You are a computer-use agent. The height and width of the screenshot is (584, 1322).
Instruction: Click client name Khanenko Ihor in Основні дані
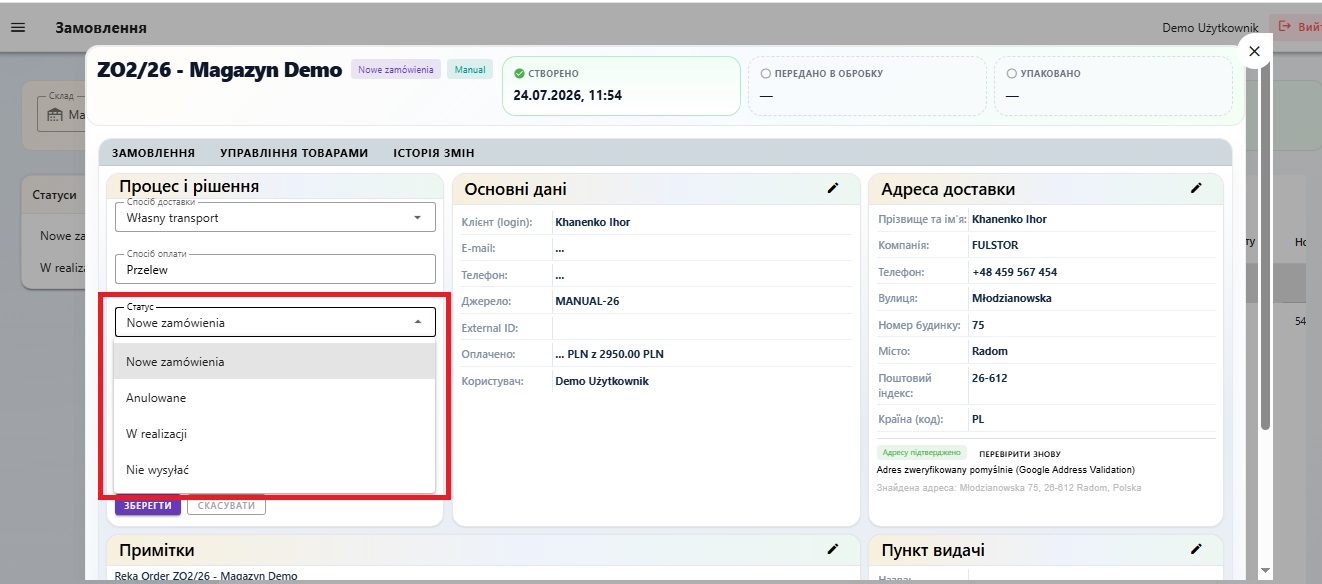point(593,222)
